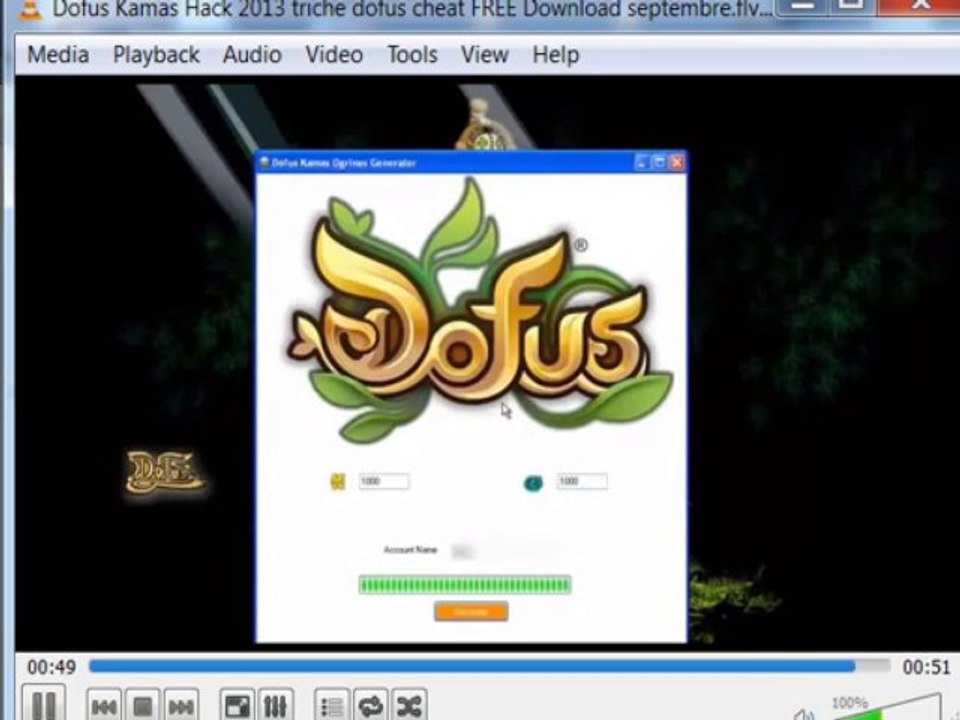Open the Help menu
960x720 pixels.
click(555, 54)
